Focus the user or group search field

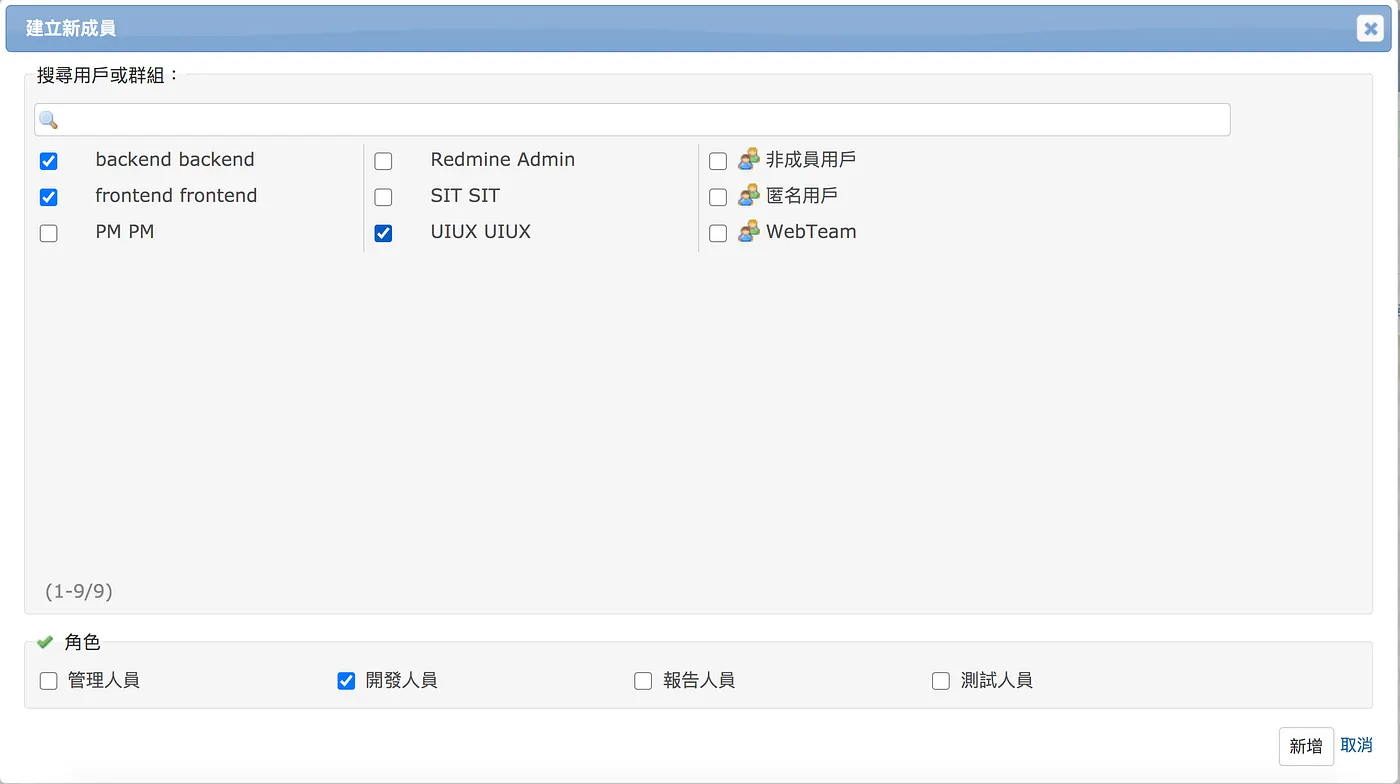click(632, 120)
